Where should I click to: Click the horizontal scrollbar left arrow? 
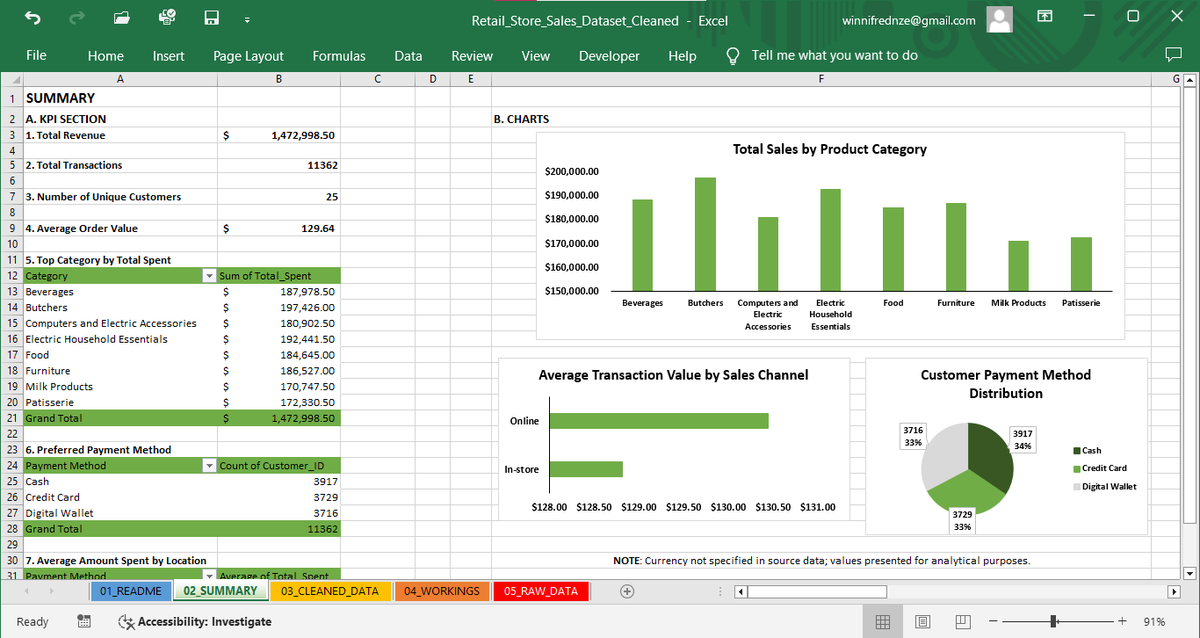pyautogui.click(x=741, y=591)
